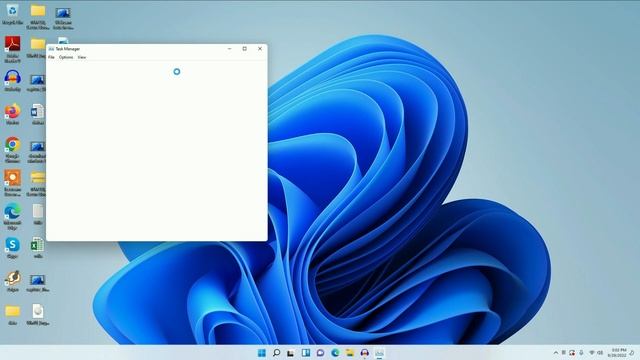Select the Skype desktop shortcut
The image size is (640, 360).
pos(12,248)
